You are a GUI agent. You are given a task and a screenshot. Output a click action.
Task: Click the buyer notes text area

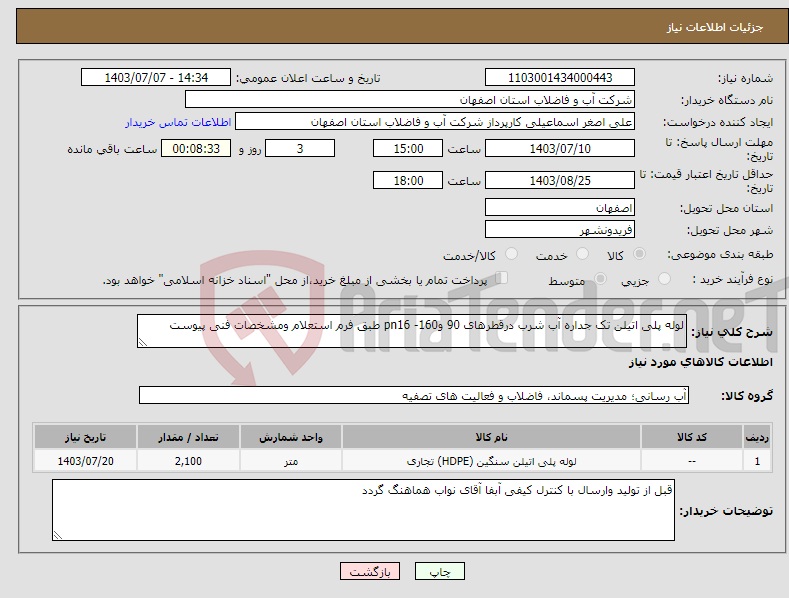(x=363, y=510)
